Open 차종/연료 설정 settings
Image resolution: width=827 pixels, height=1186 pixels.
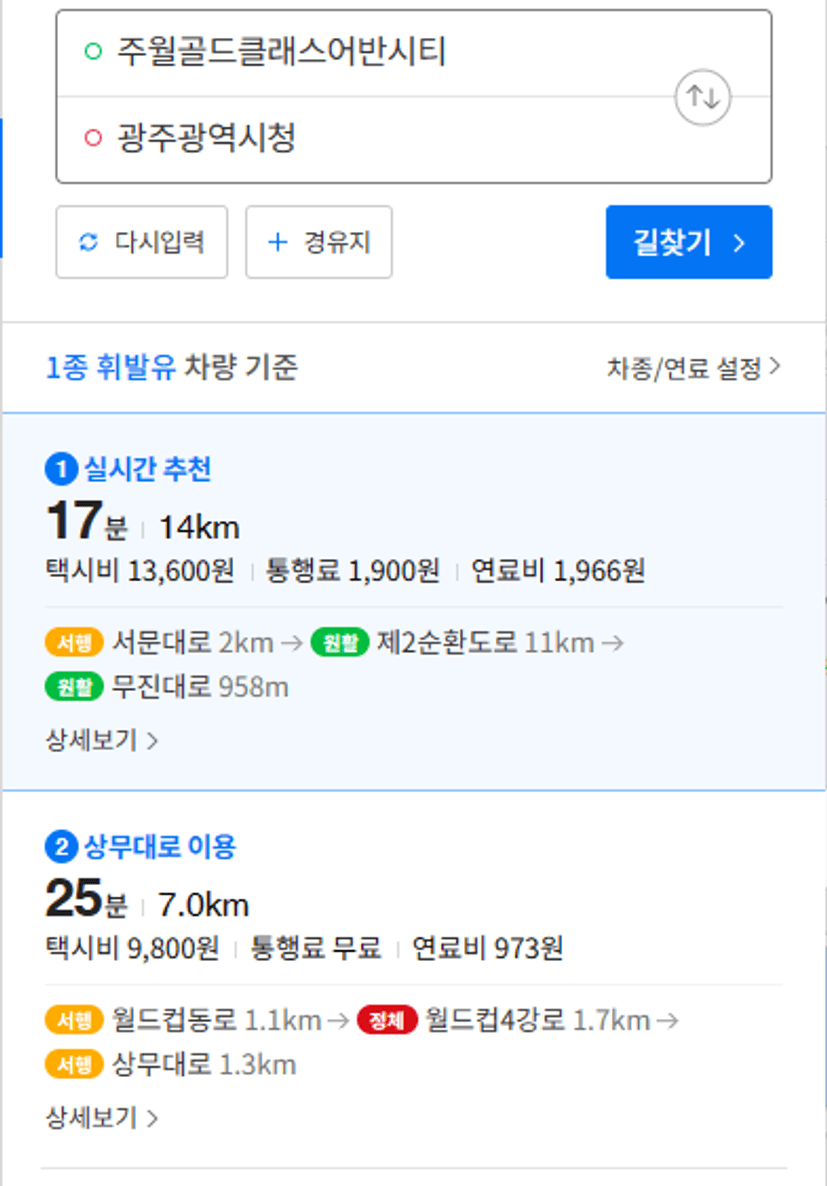tap(693, 368)
